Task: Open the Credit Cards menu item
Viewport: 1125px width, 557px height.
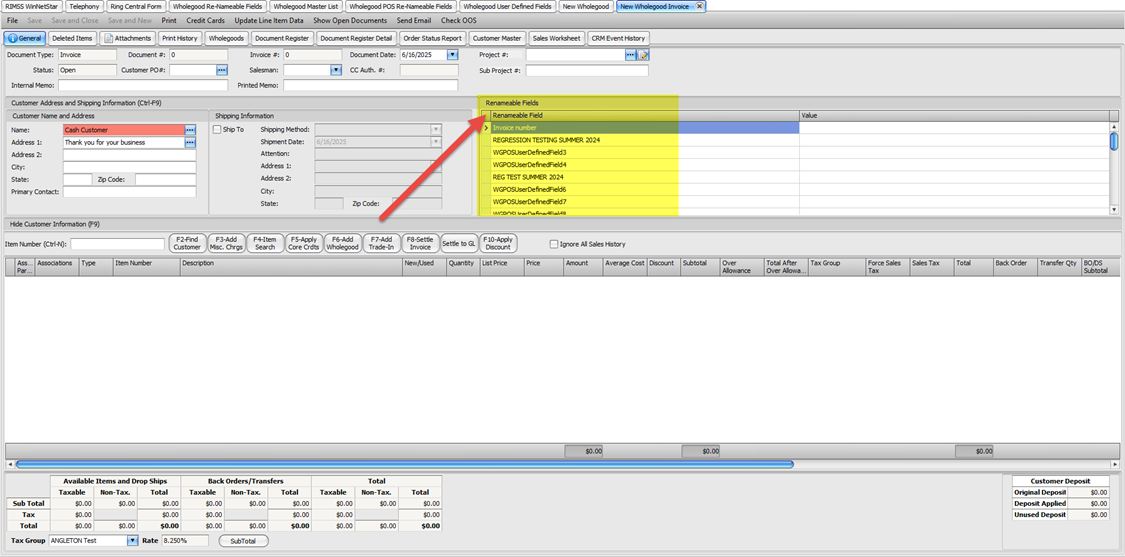Action: 206,21
